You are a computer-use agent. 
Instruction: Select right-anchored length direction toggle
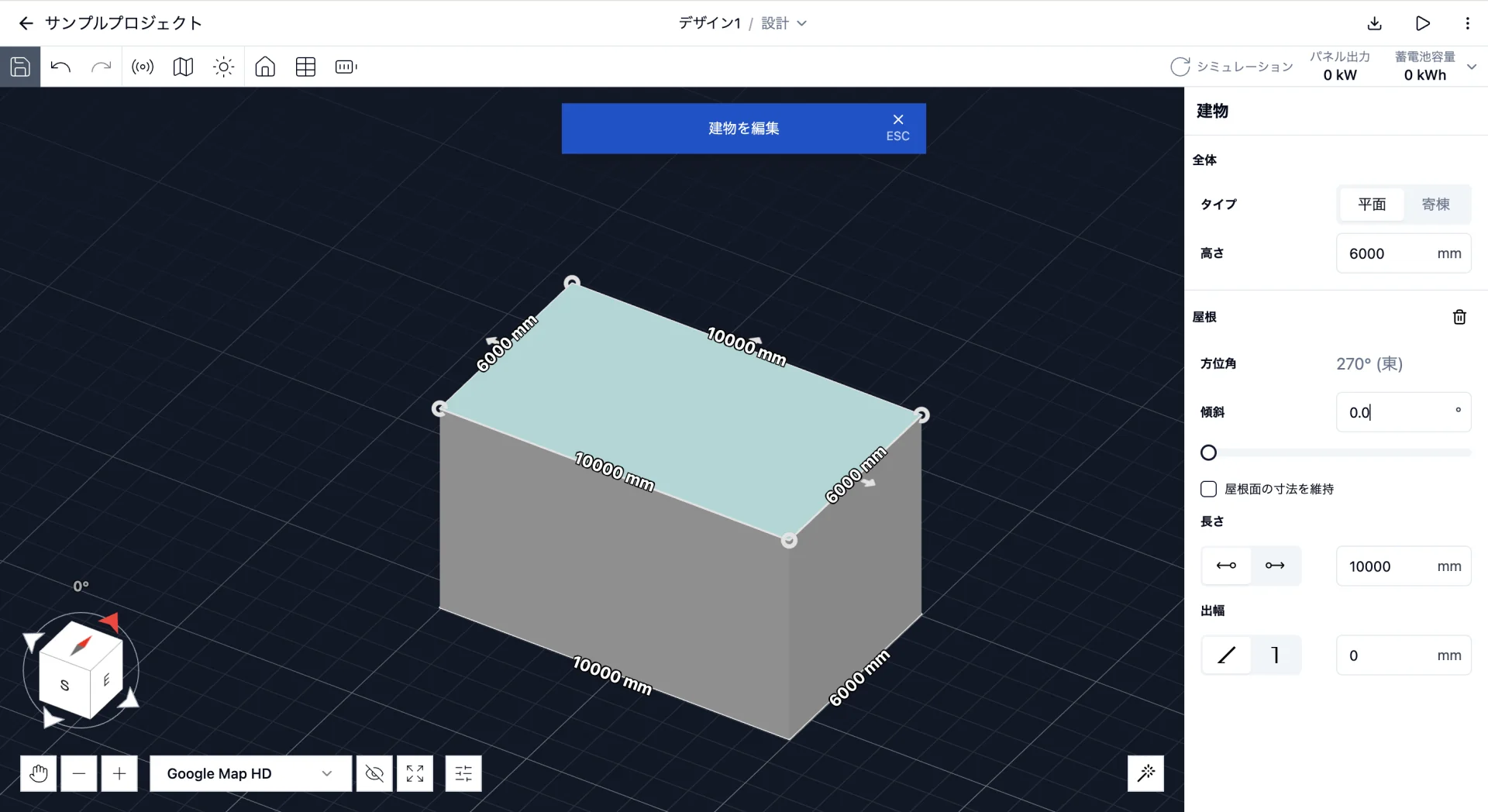pyautogui.click(x=1275, y=566)
